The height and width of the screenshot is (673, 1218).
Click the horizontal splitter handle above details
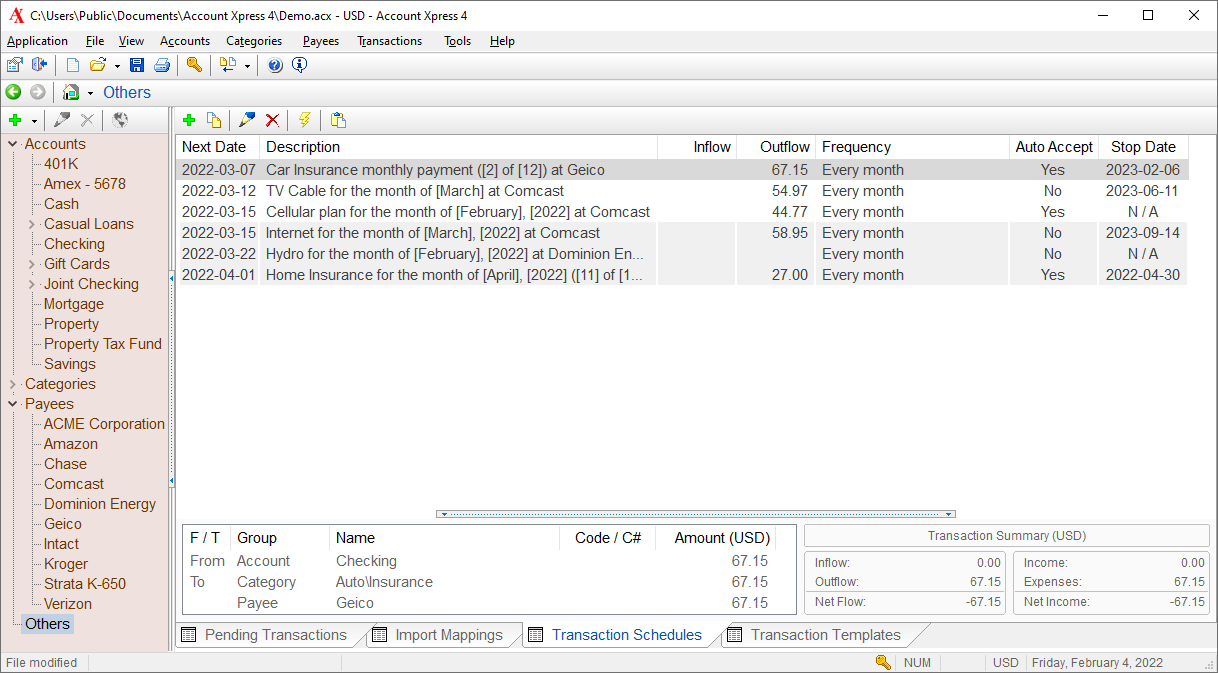pyautogui.click(x=696, y=514)
